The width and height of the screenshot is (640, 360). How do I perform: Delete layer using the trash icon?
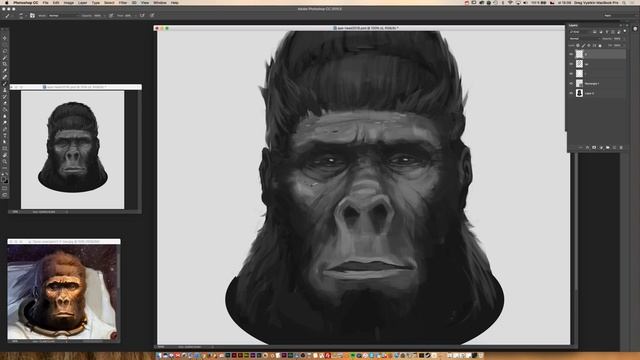[x=621, y=147]
